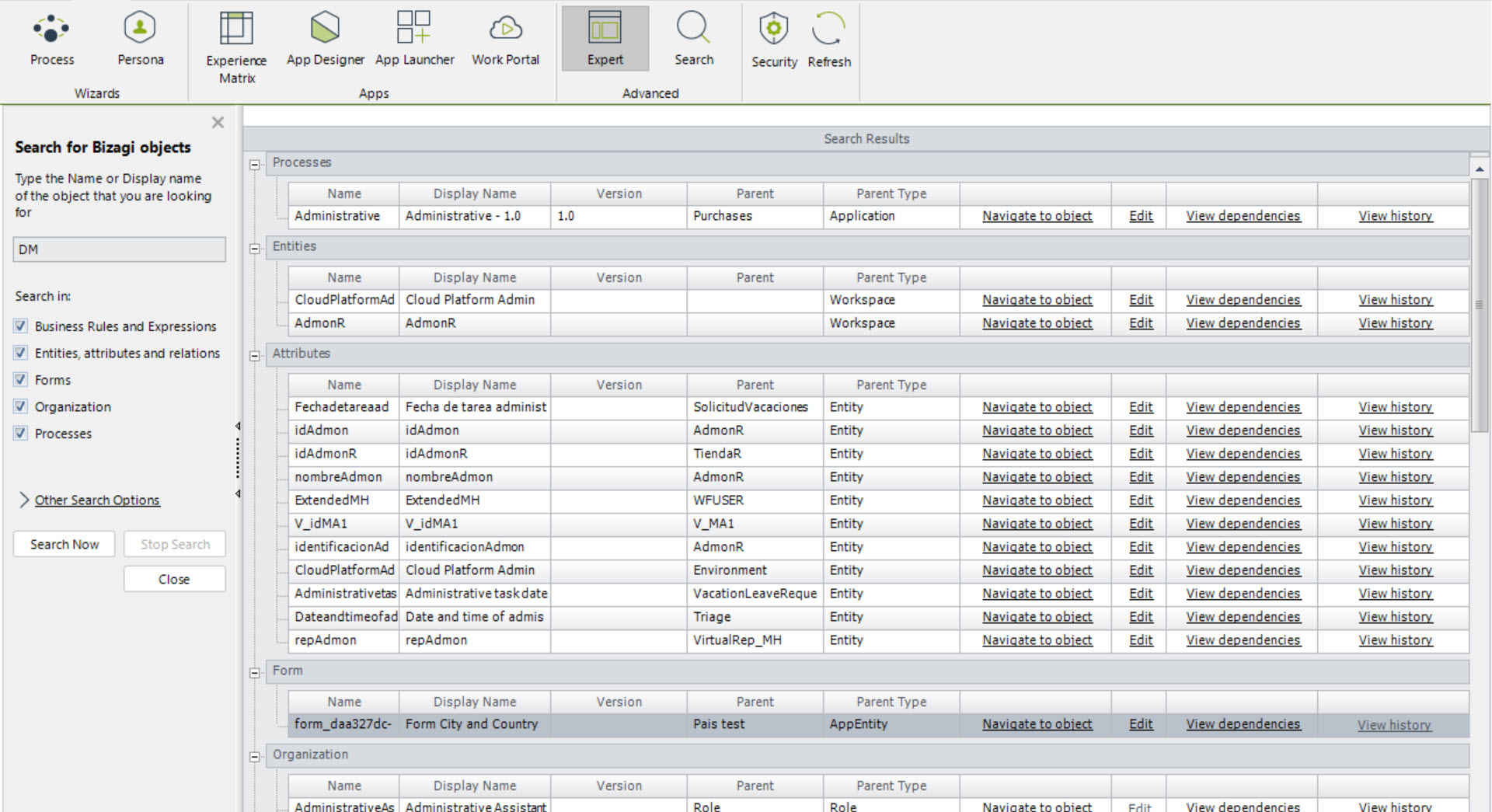Open Security settings

click(x=774, y=40)
